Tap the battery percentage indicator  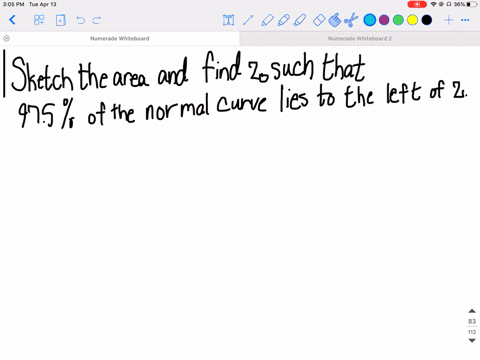coord(459,4)
